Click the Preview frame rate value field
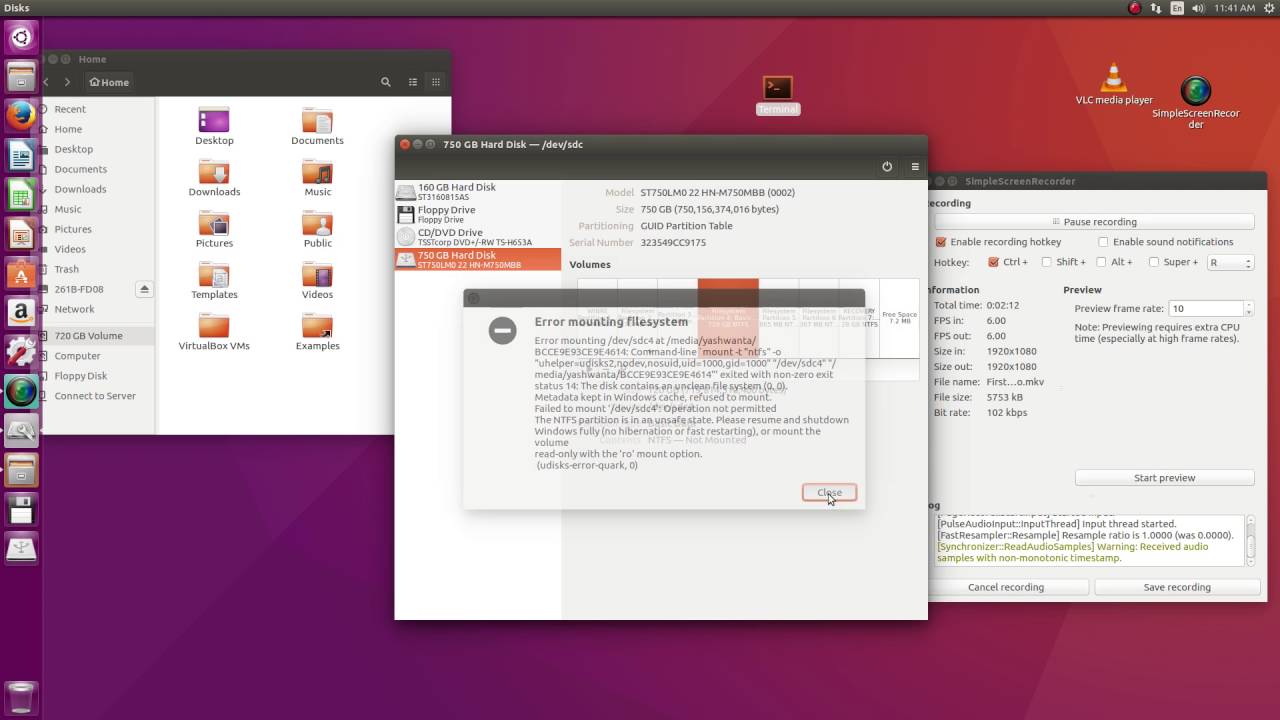1280x720 pixels. [x=1206, y=309]
